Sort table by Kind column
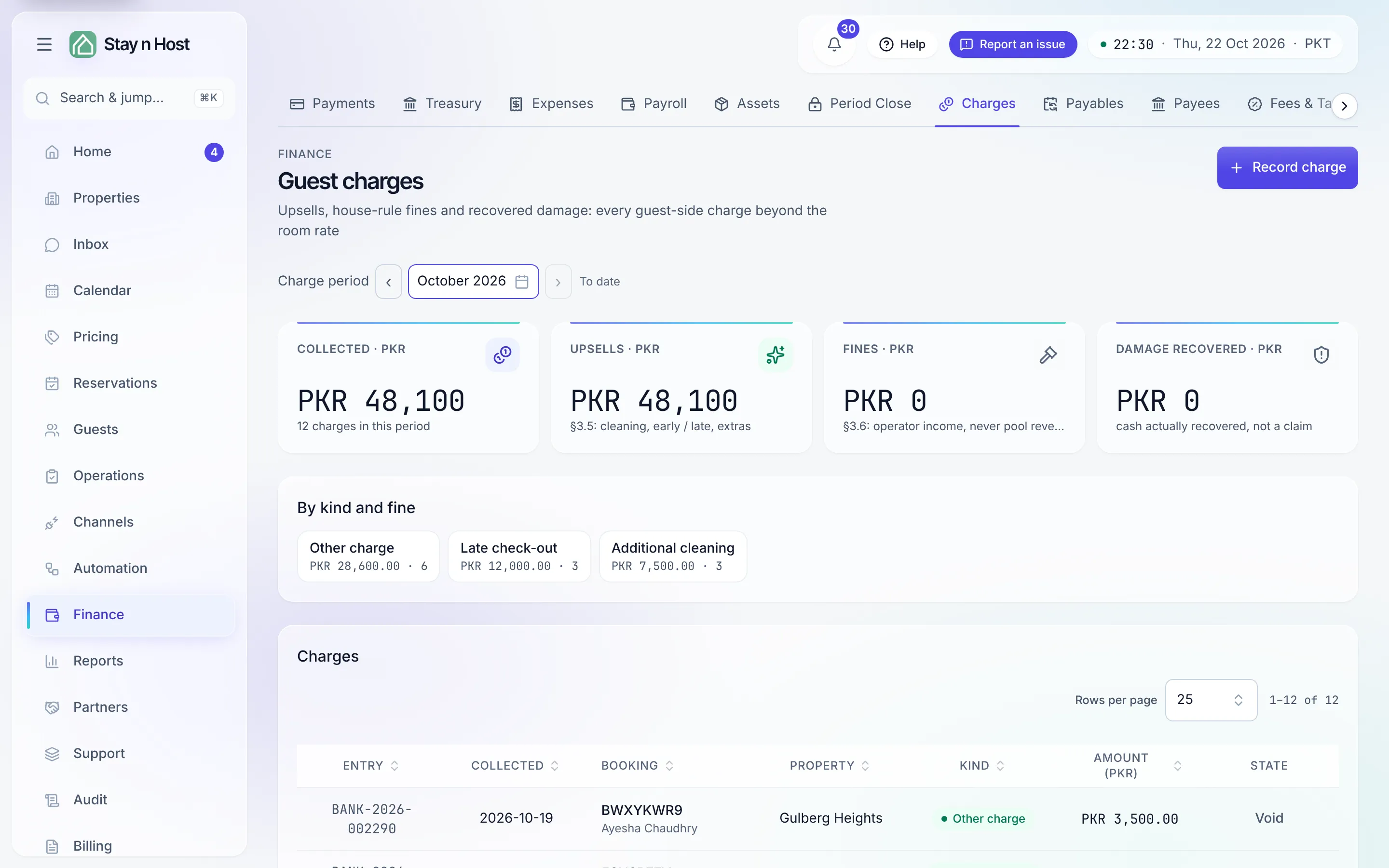1389x868 pixels. click(x=981, y=766)
